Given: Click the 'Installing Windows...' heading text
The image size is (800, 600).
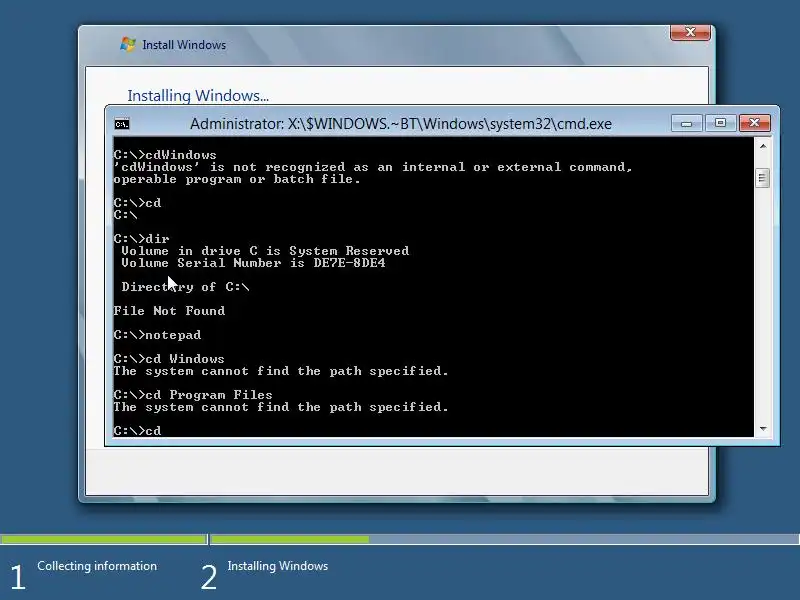Looking at the screenshot, I should [x=198, y=95].
